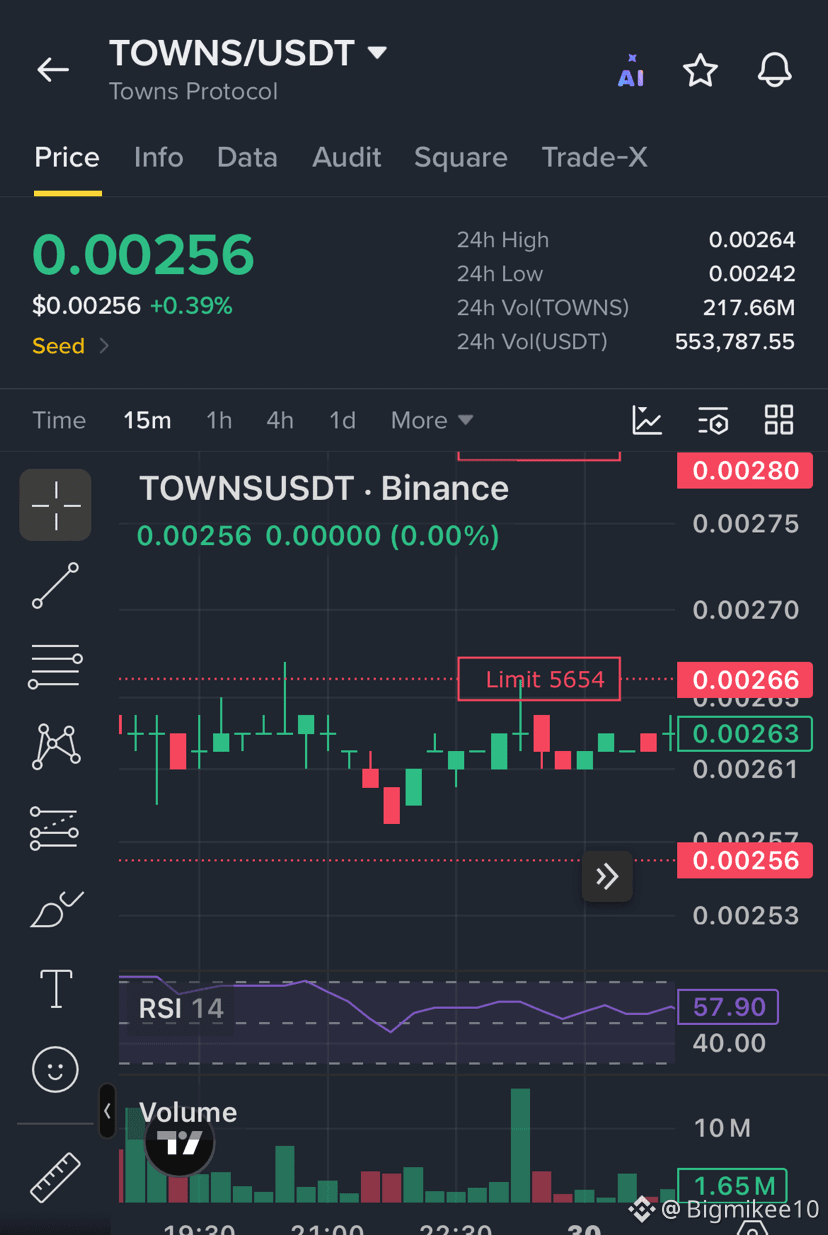Open the emoji sticker tool
The height and width of the screenshot is (1235, 828).
pos(55,1069)
